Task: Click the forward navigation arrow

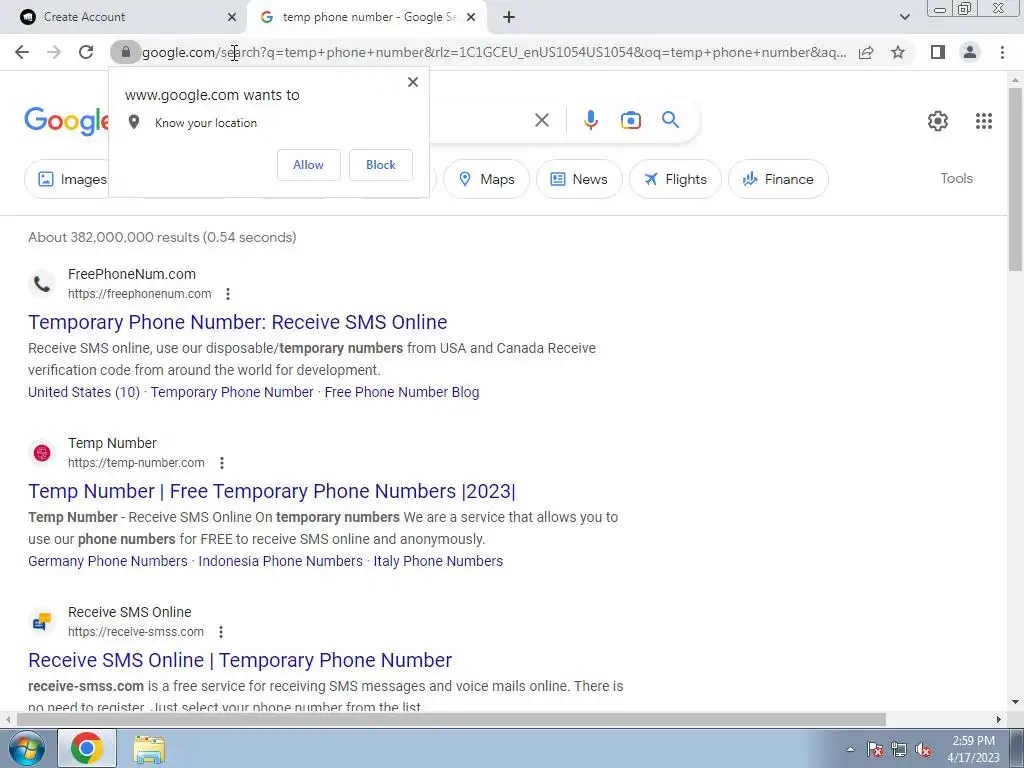Action: pyautogui.click(x=54, y=52)
